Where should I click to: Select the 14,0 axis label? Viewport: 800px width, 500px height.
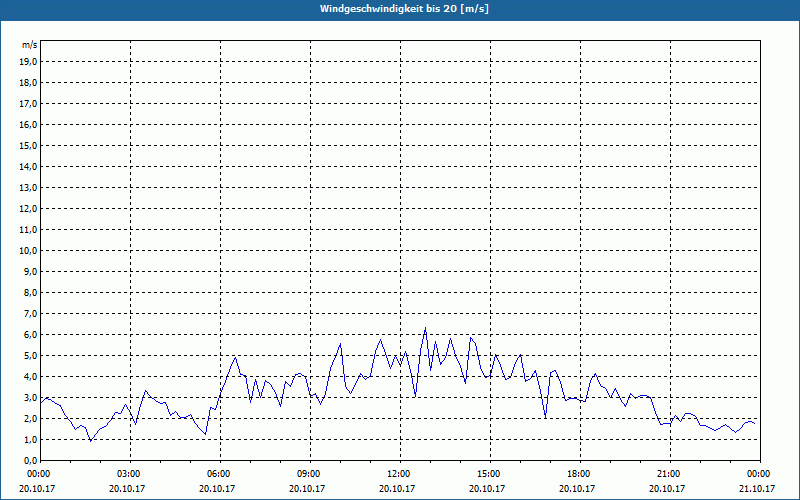click(x=29, y=167)
